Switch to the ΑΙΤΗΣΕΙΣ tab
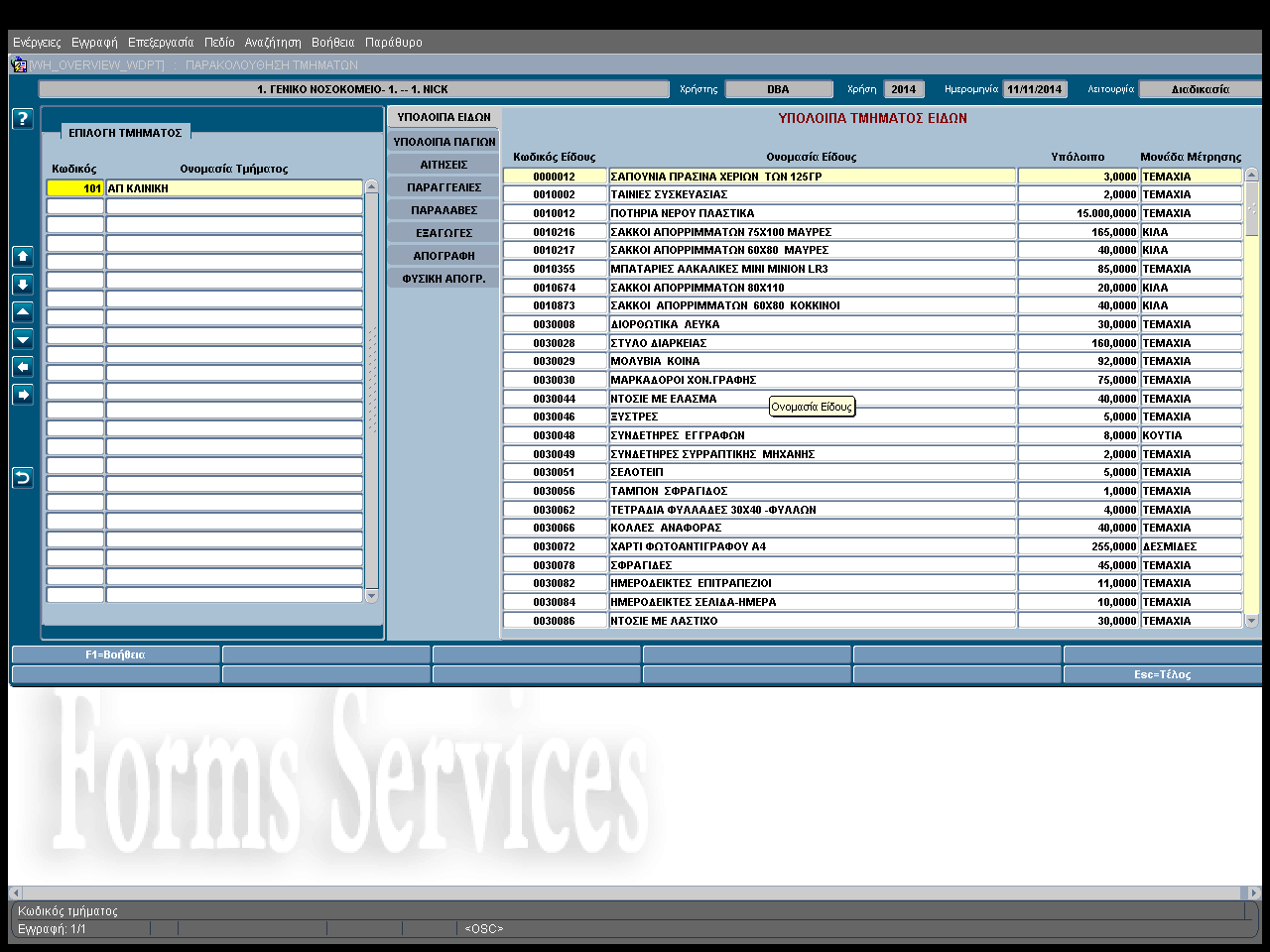The width and height of the screenshot is (1270, 952). [x=444, y=165]
